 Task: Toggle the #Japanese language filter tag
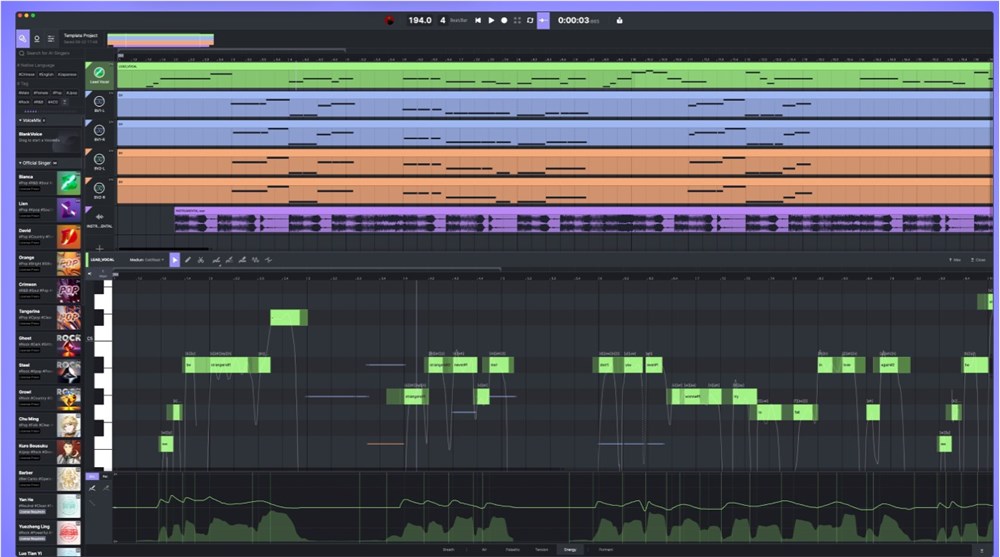(68, 75)
